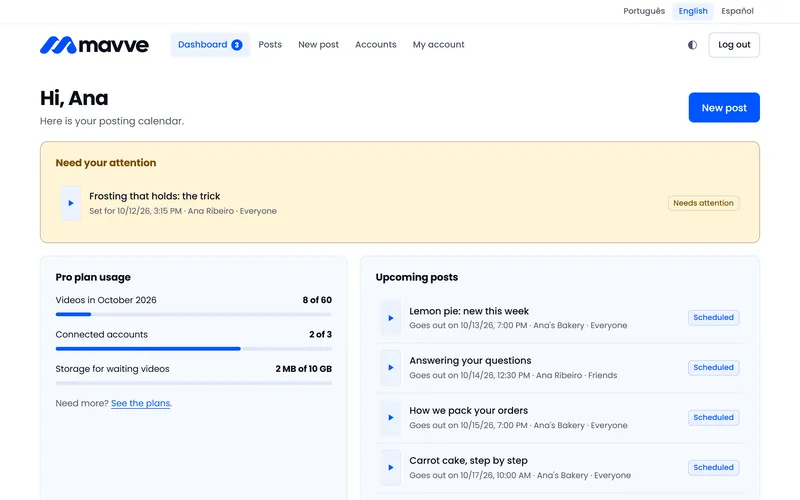Click the Scheduled badge for How we pack orders
Screen dimensions: 800x500
click(x=713, y=417)
